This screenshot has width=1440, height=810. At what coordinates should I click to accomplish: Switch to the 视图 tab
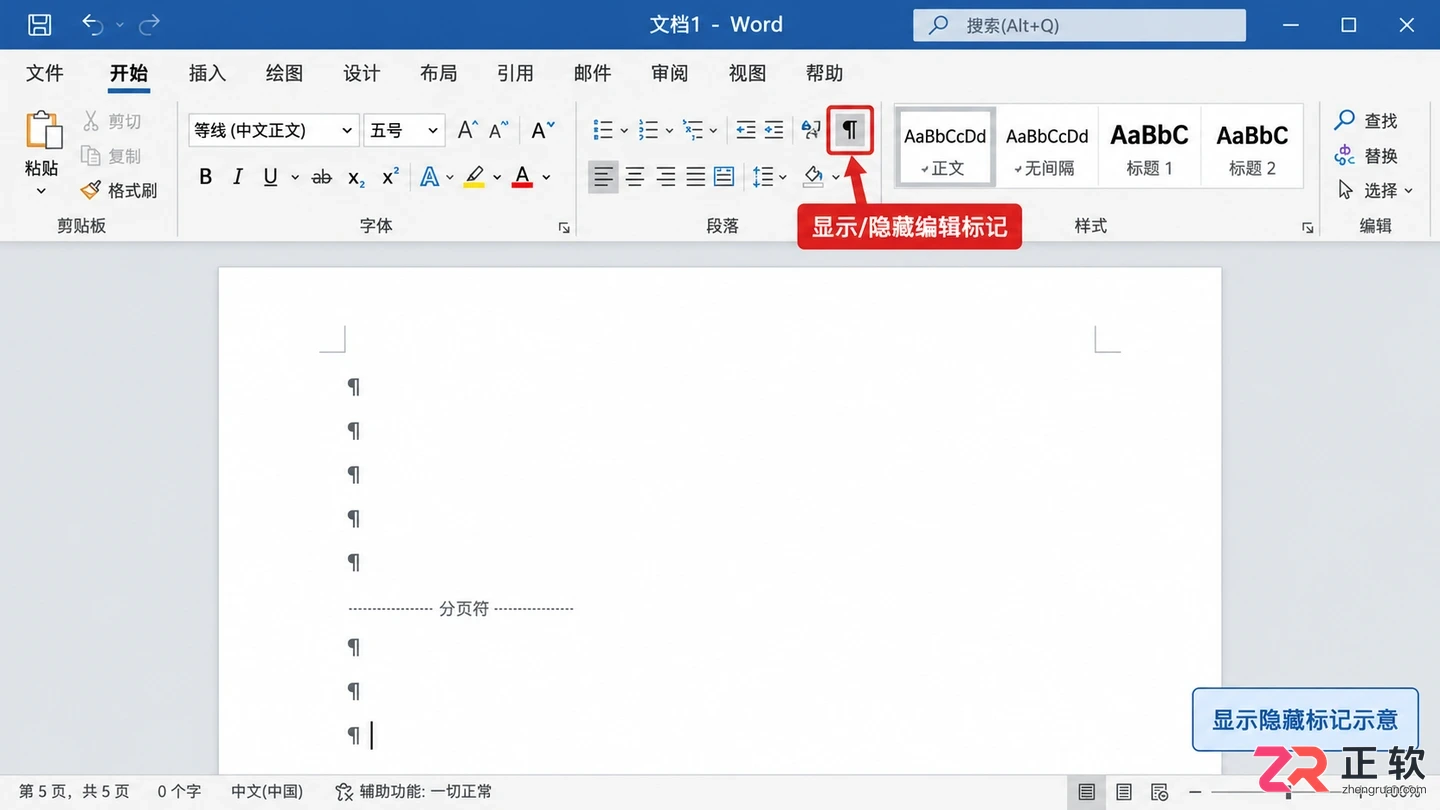point(747,73)
